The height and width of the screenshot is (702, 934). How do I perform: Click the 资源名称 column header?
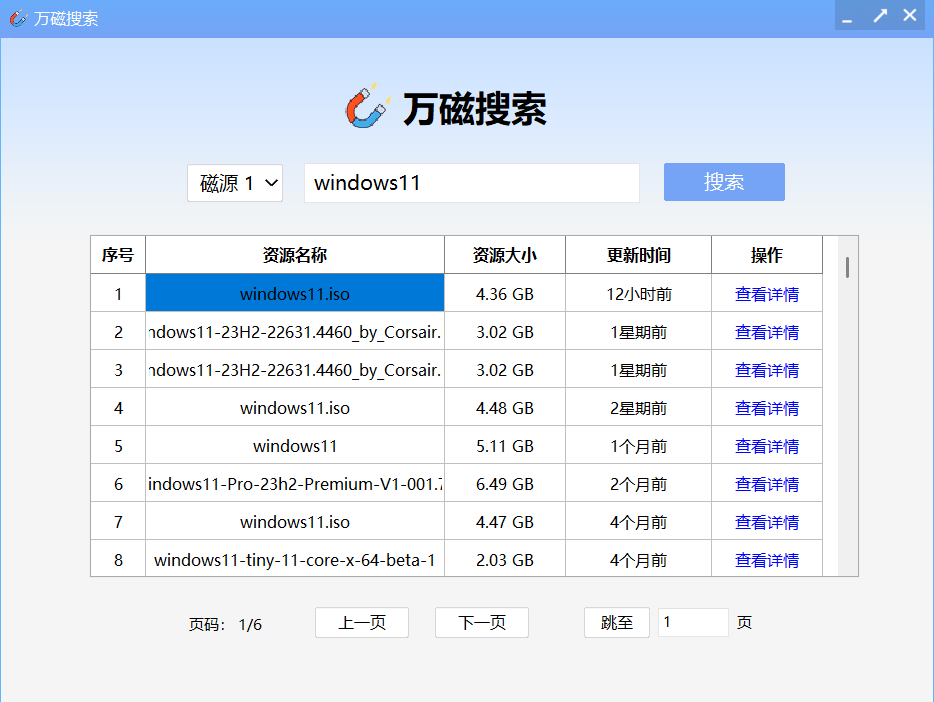coord(295,255)
